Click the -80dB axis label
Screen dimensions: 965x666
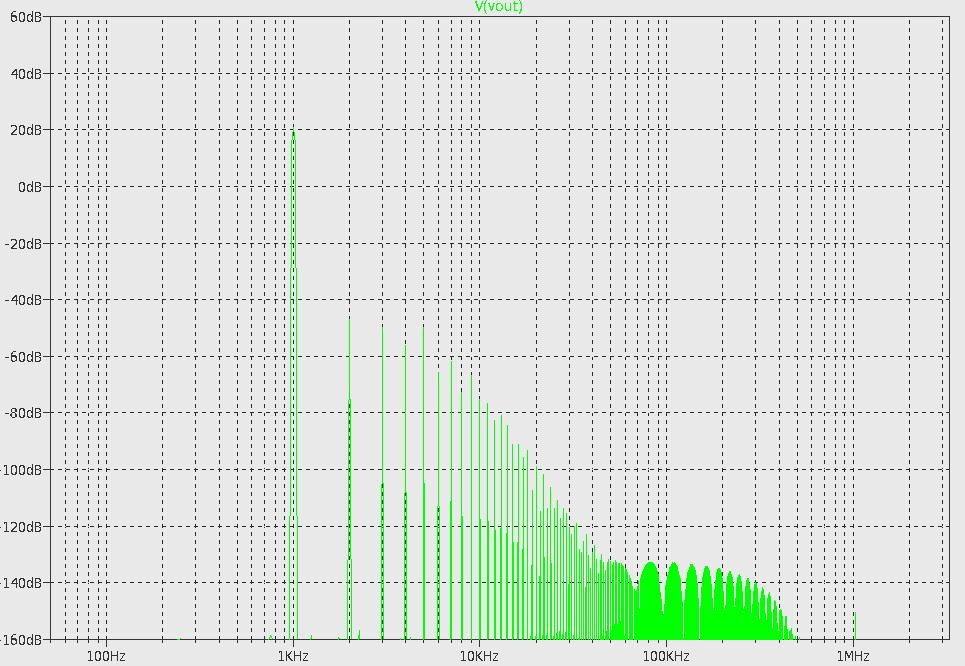tap(23, 413)
